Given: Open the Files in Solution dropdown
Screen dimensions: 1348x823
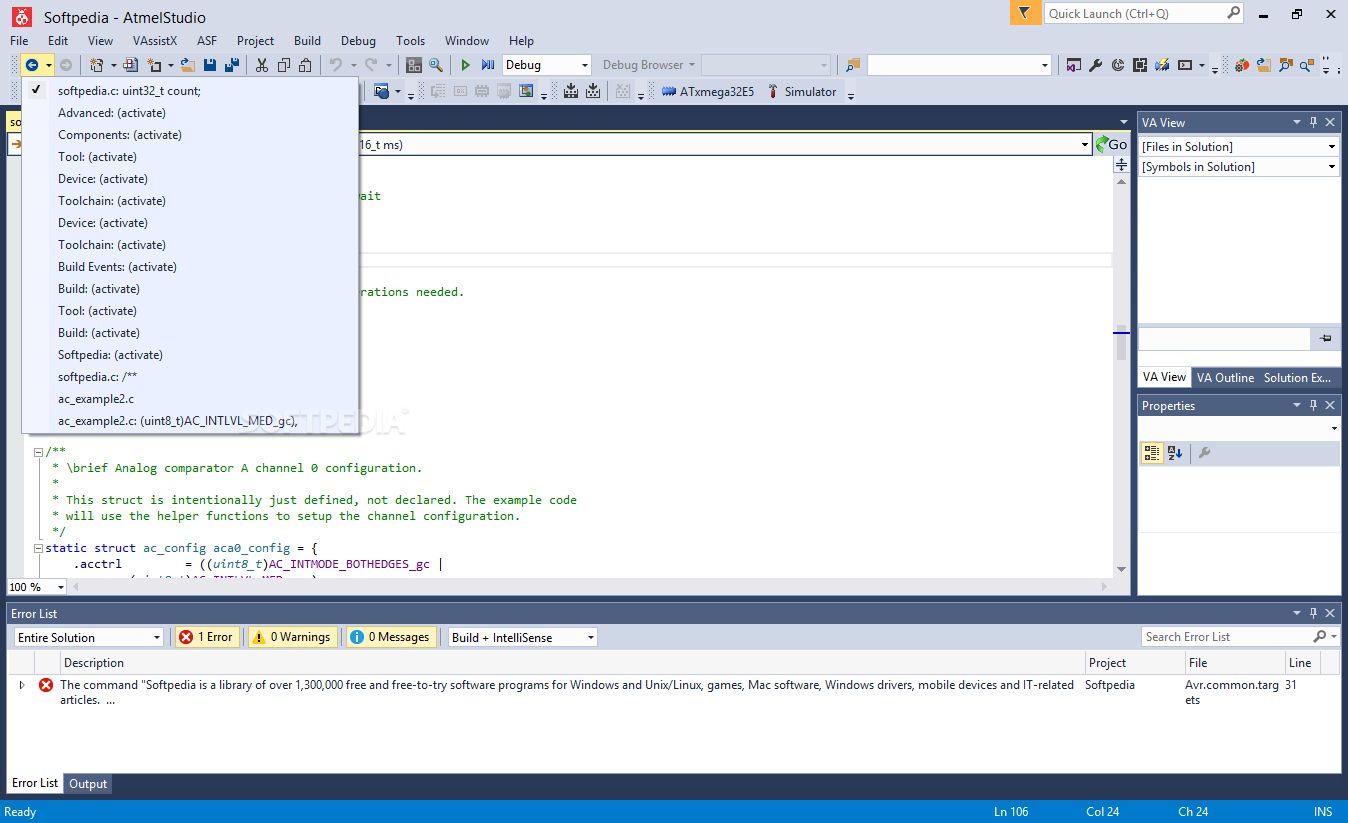Looking at the screenshot, I should pyautogui.click(x=1331, y=147).
